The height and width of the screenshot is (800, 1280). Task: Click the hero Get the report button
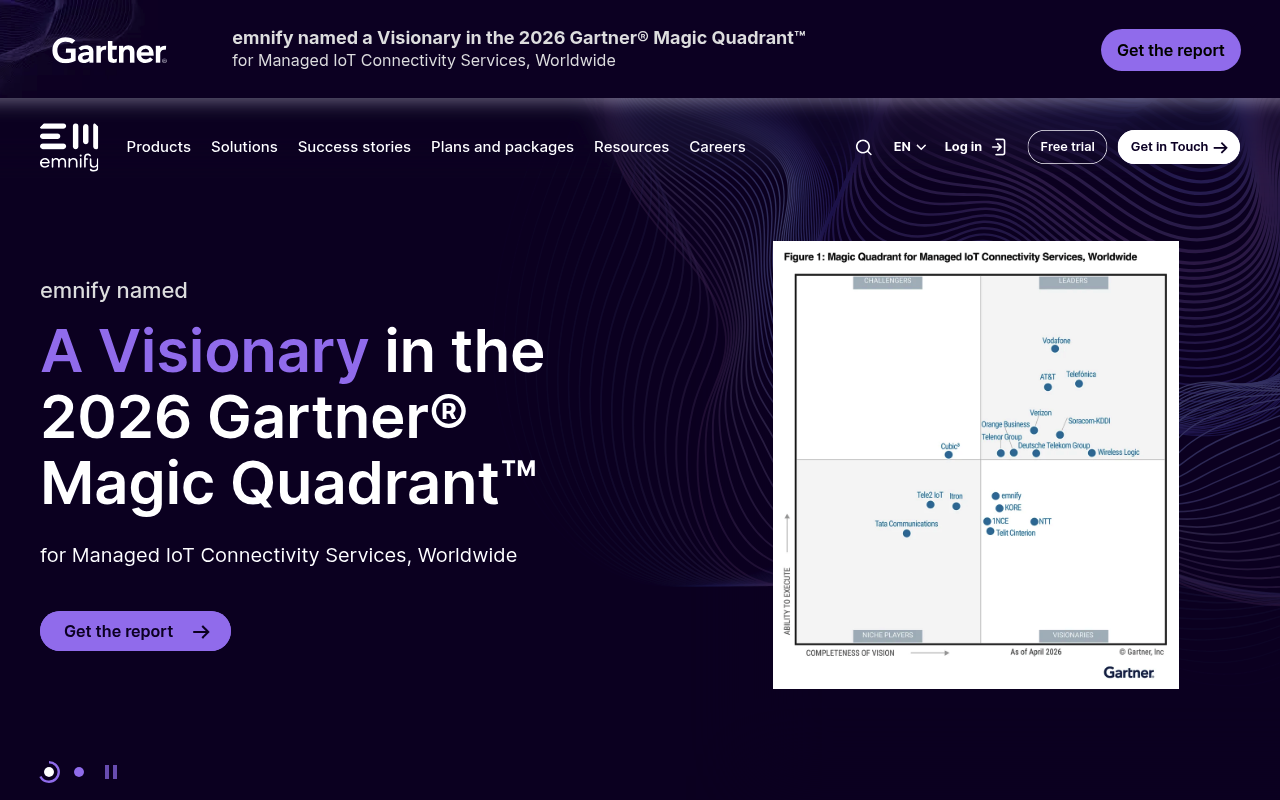135,631
